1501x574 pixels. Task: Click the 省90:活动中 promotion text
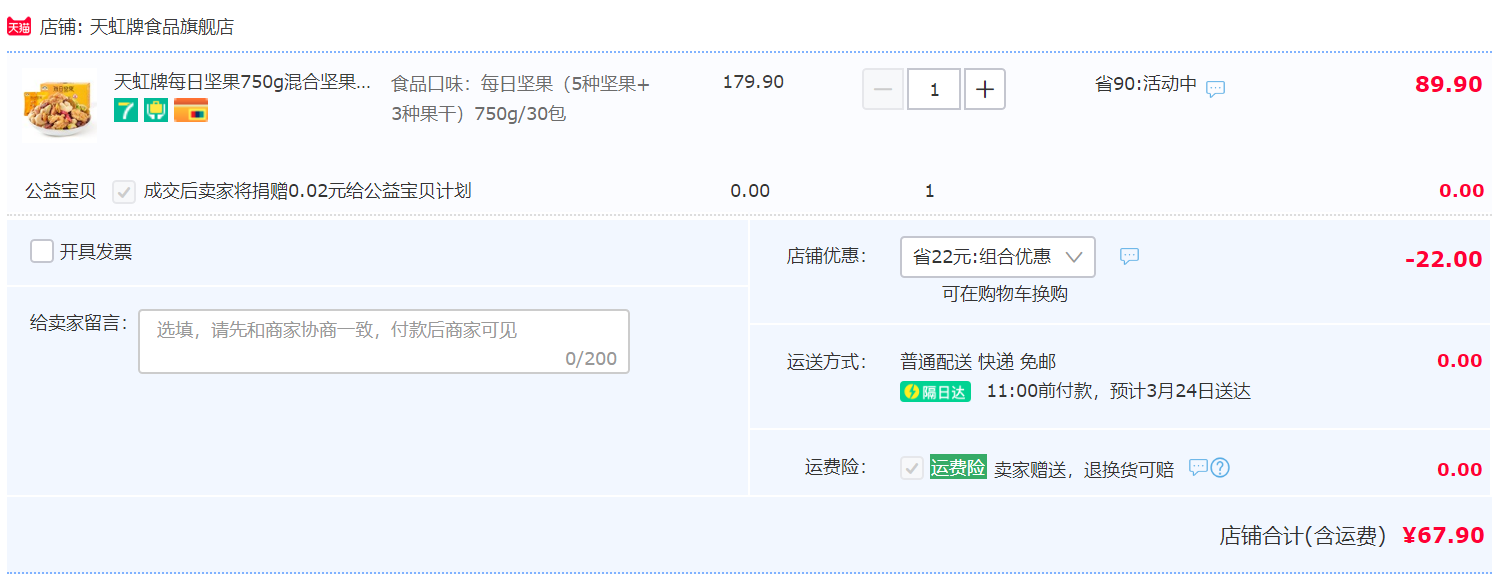(1146, 84)
